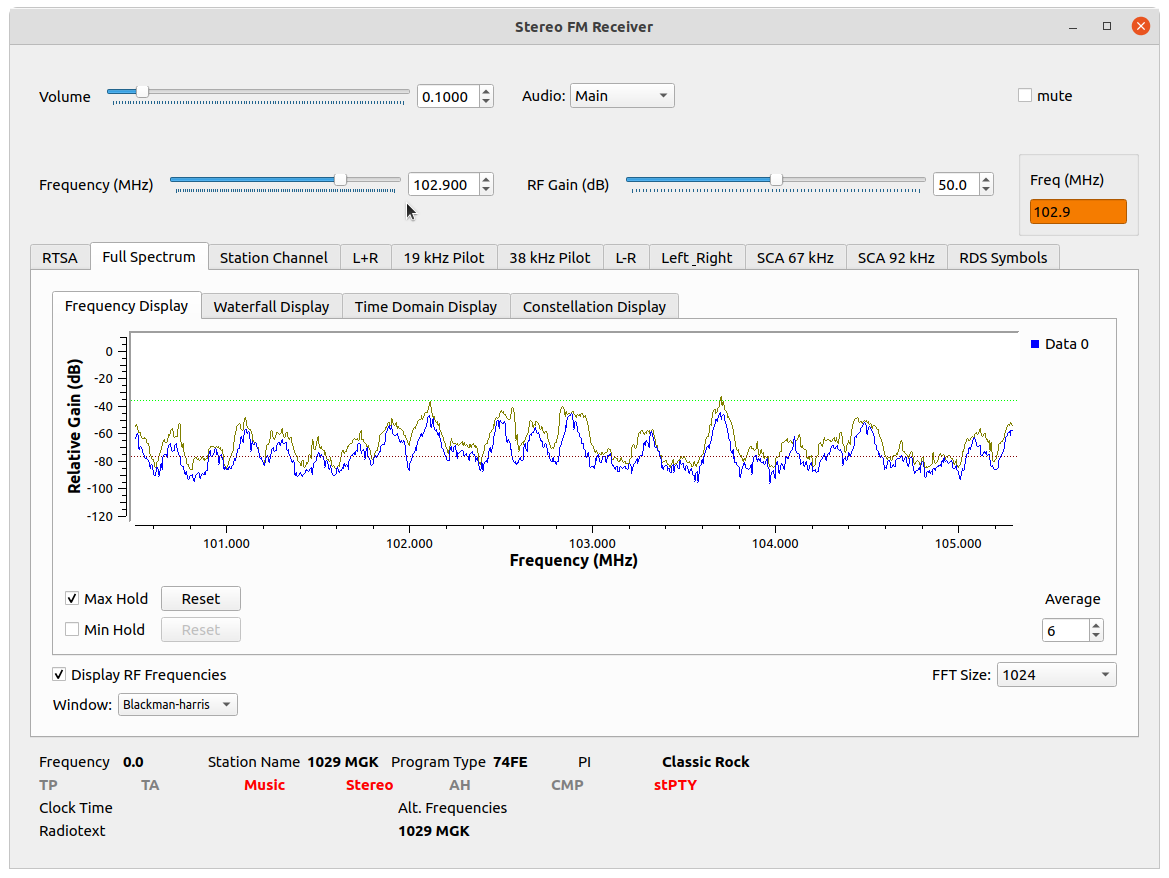Expand the FFT Size dropdown
1169x878 pixels.
pyautogui.click(x=1056, y=675)
